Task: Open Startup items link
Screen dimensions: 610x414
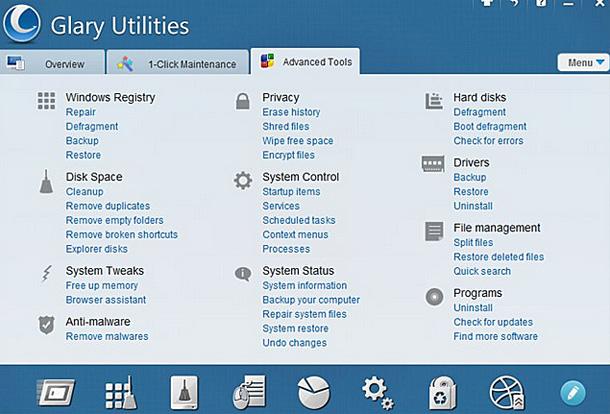Action: click(291, 191)
